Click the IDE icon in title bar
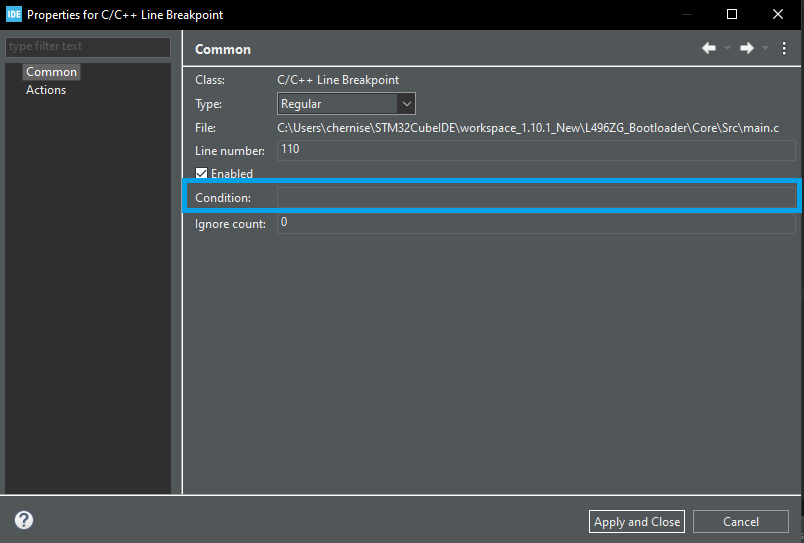This screenshot has width=804, height=543. [x=14, y=14]
